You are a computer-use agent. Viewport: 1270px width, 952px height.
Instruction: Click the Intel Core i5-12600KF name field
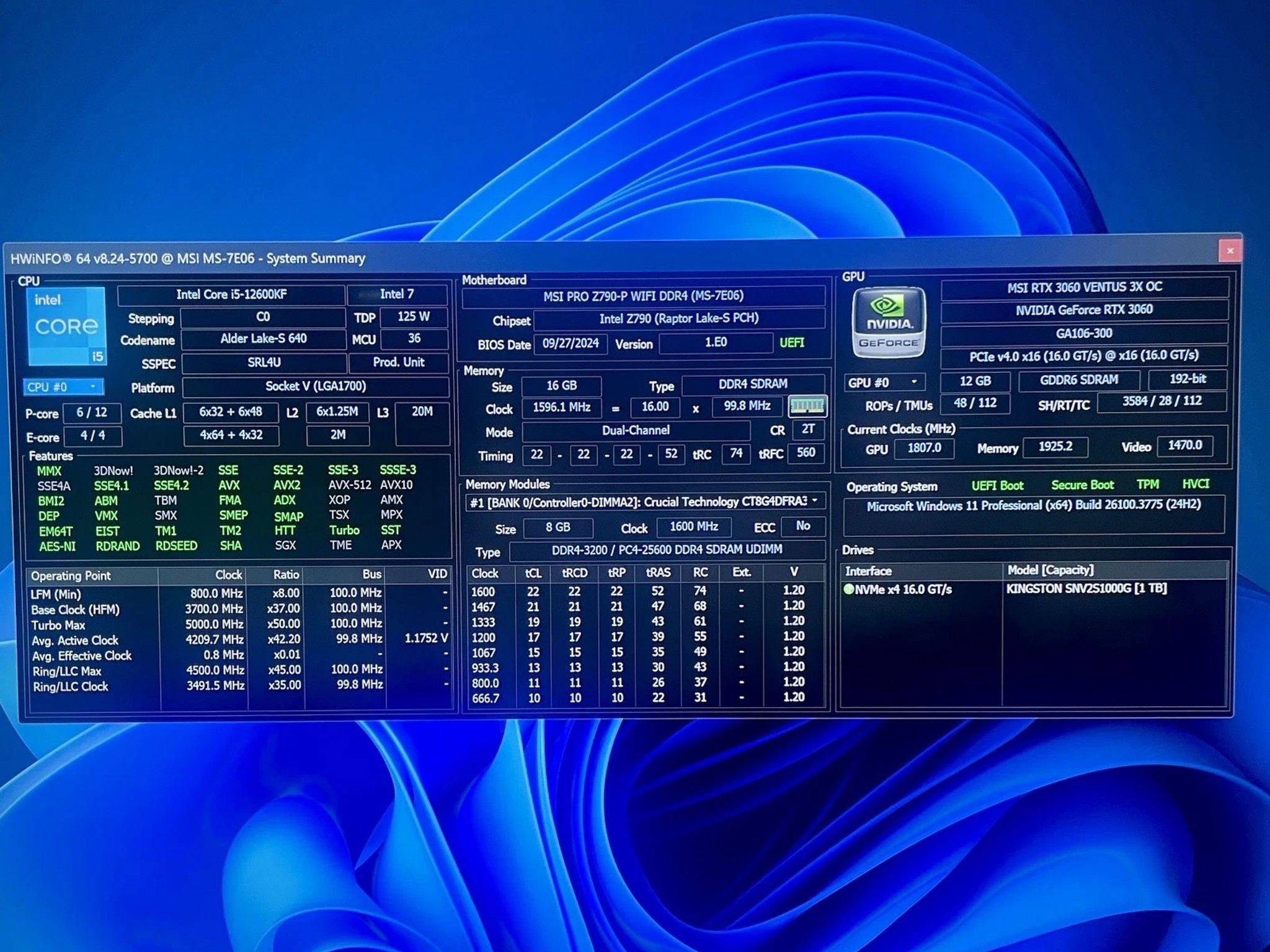231,294
